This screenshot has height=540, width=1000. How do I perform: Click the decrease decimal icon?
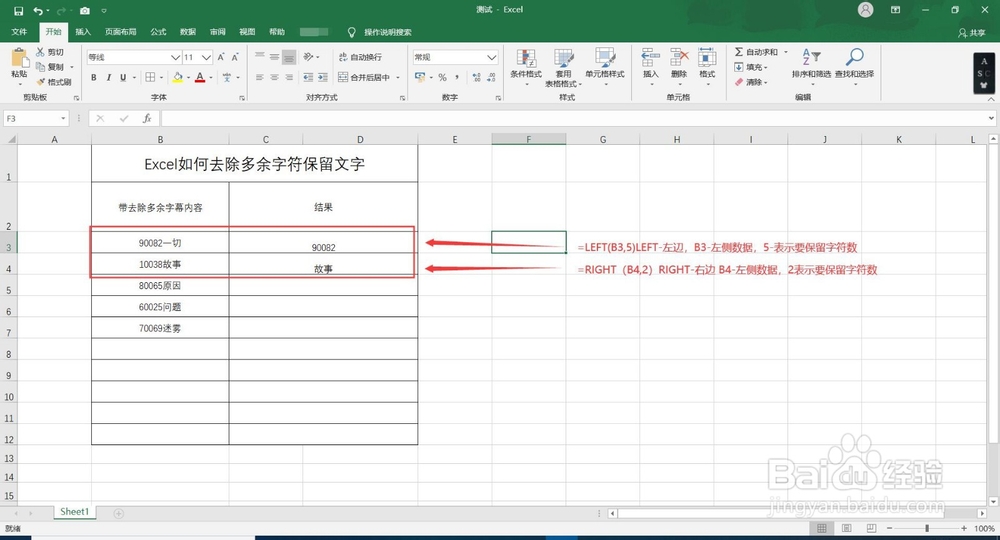pos(491,77)
